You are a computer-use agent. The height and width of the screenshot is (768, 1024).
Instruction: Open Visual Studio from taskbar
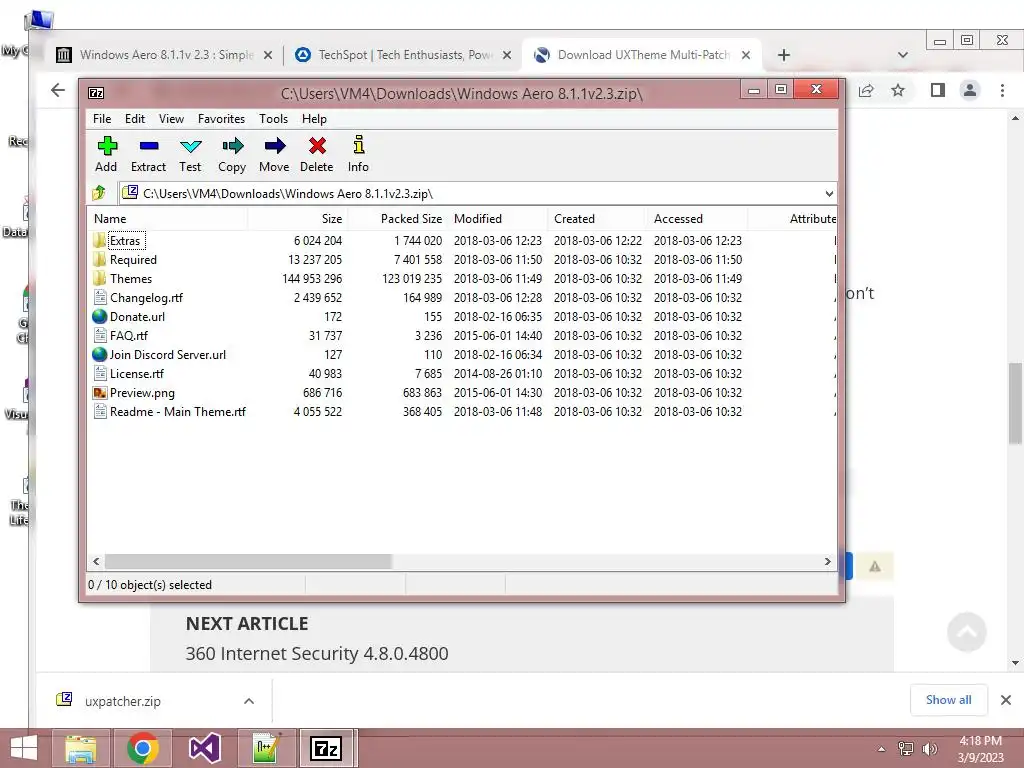coord(204,748)
